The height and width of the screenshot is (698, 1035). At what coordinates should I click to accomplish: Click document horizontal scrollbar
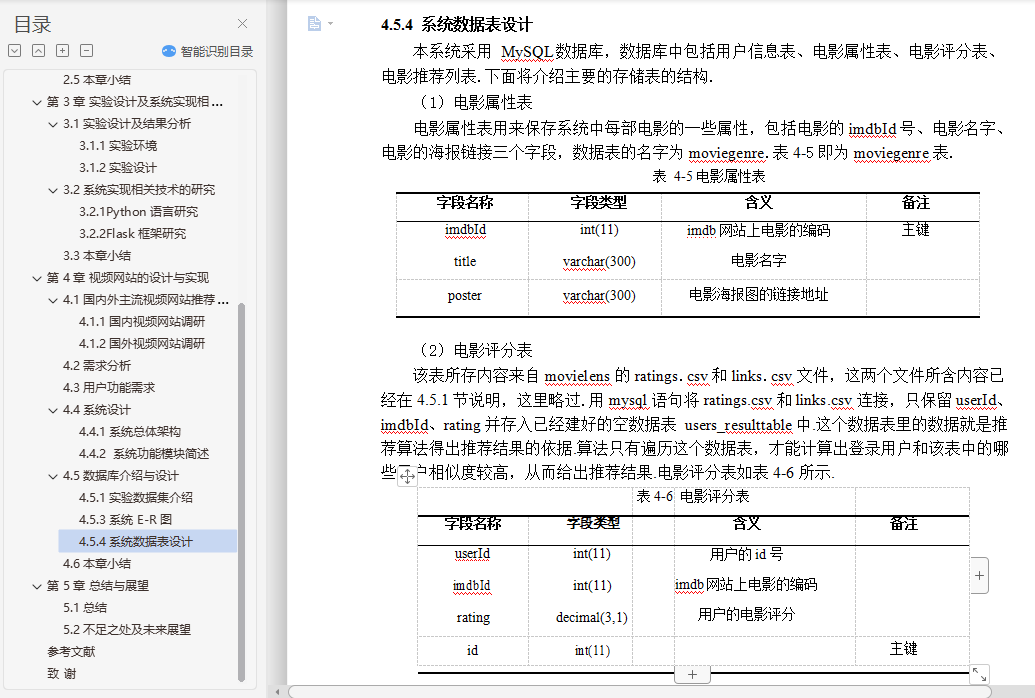click(640, 691)
